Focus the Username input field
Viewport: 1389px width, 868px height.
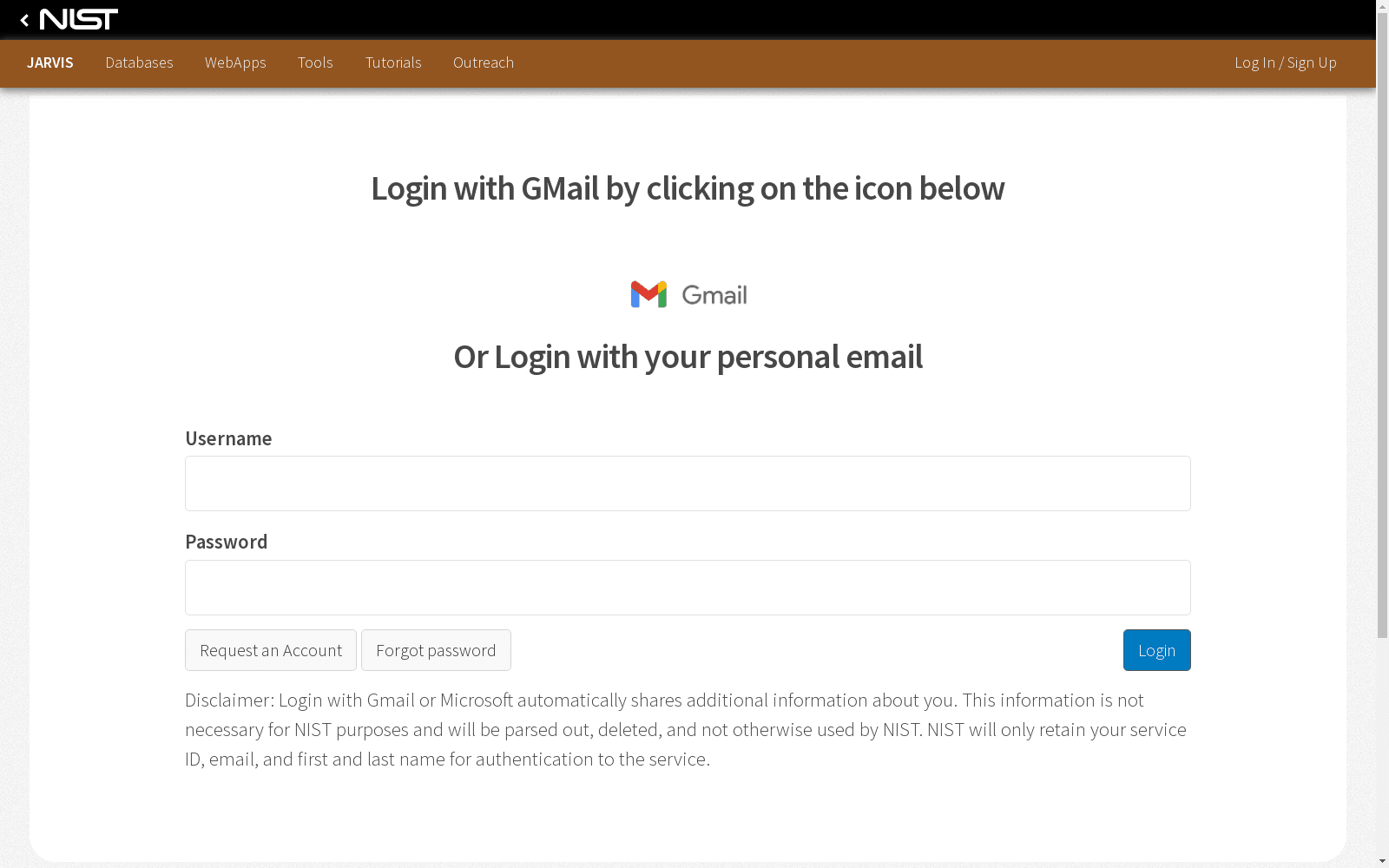(x=688, y=483)
